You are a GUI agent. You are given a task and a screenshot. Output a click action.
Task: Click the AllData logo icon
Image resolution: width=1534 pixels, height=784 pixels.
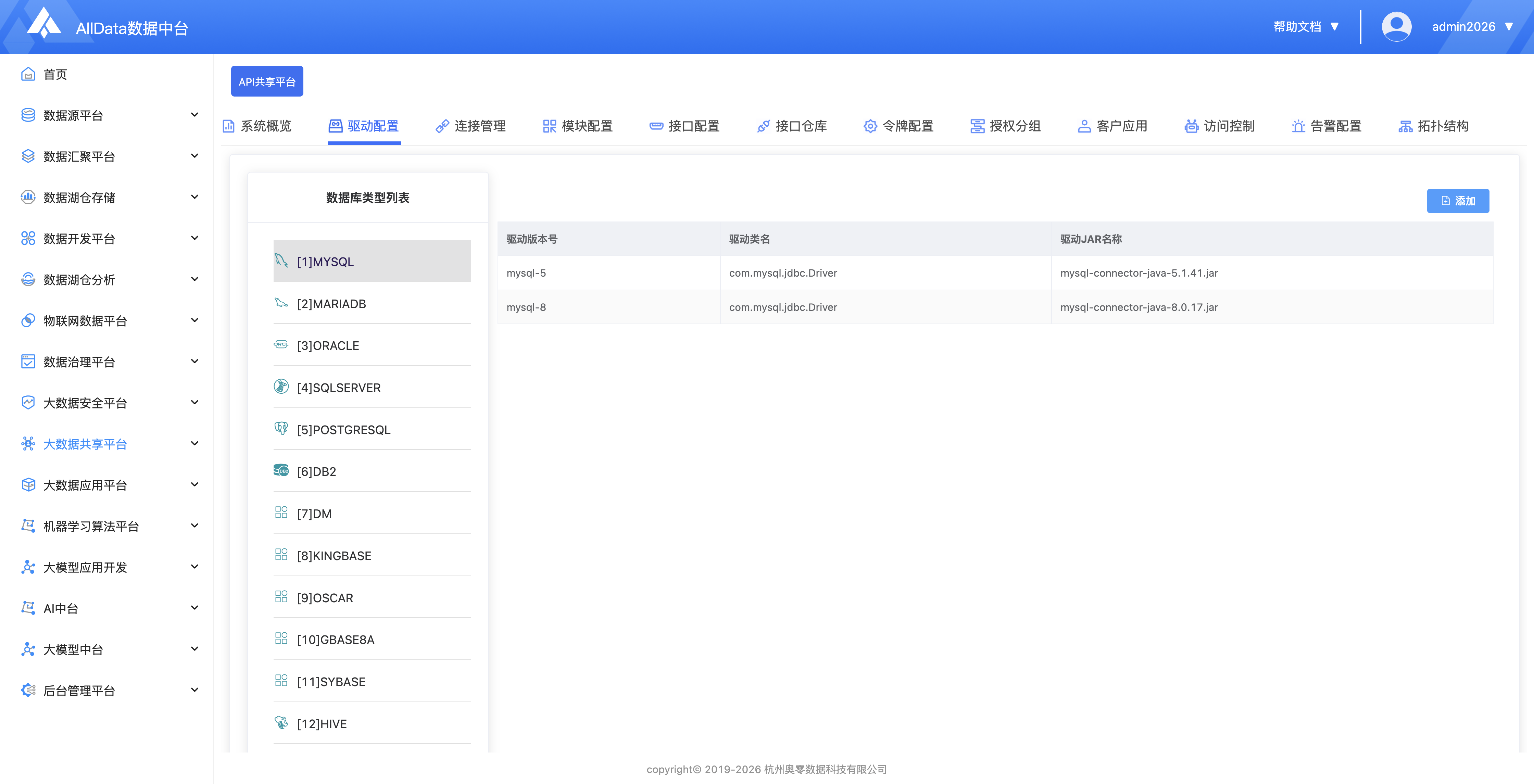click(45, 24)
